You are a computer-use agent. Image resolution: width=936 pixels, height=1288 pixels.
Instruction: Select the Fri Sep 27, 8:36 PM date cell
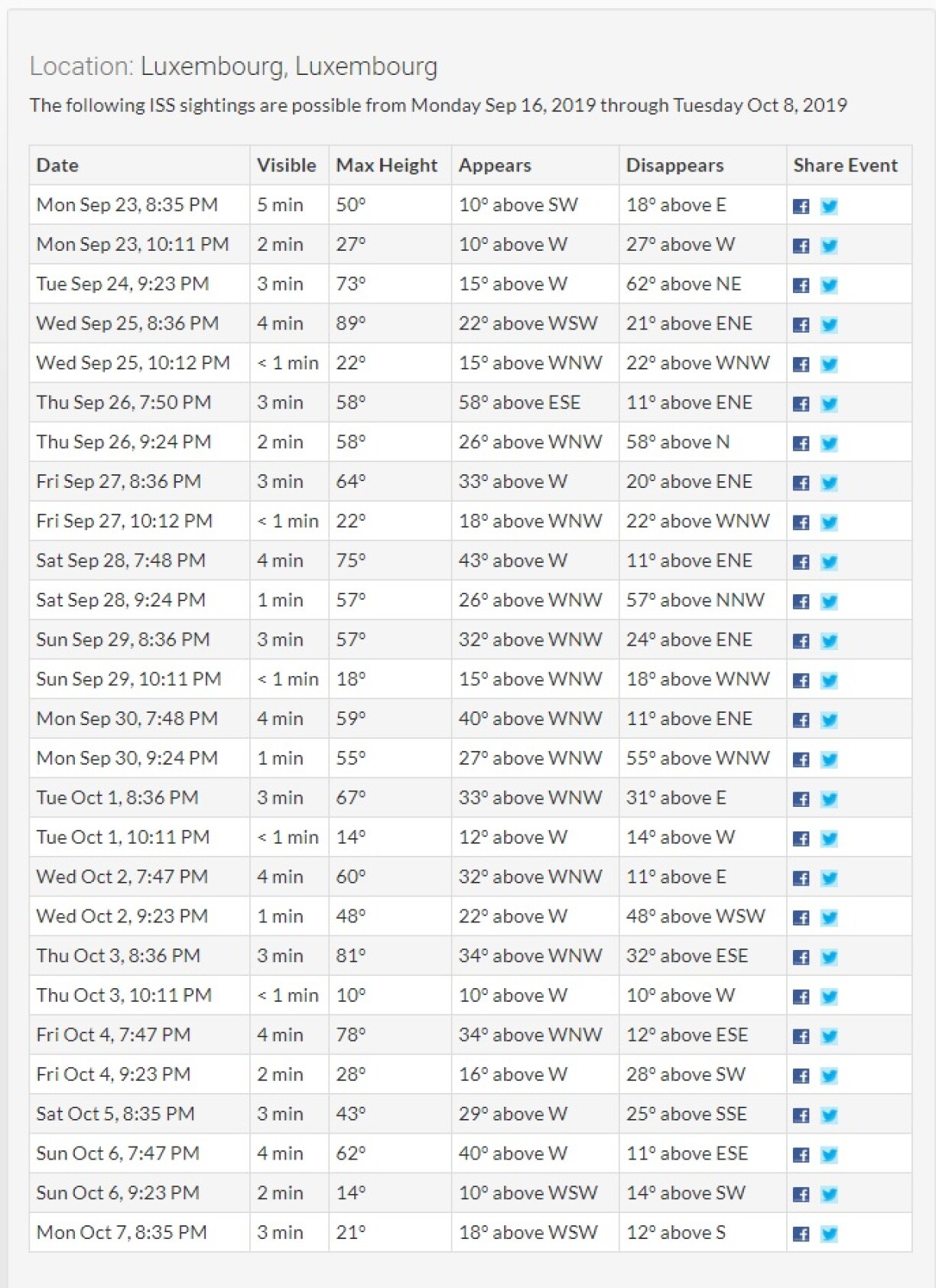coord(119,482)
